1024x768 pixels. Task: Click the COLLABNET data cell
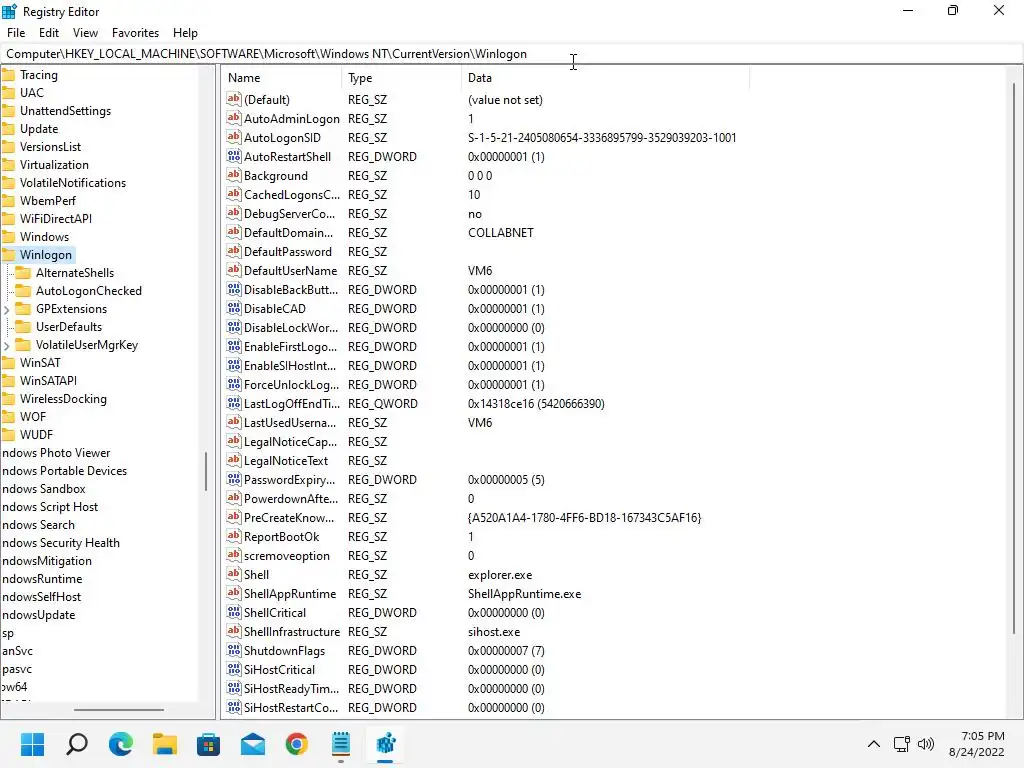tap(501, 232)
